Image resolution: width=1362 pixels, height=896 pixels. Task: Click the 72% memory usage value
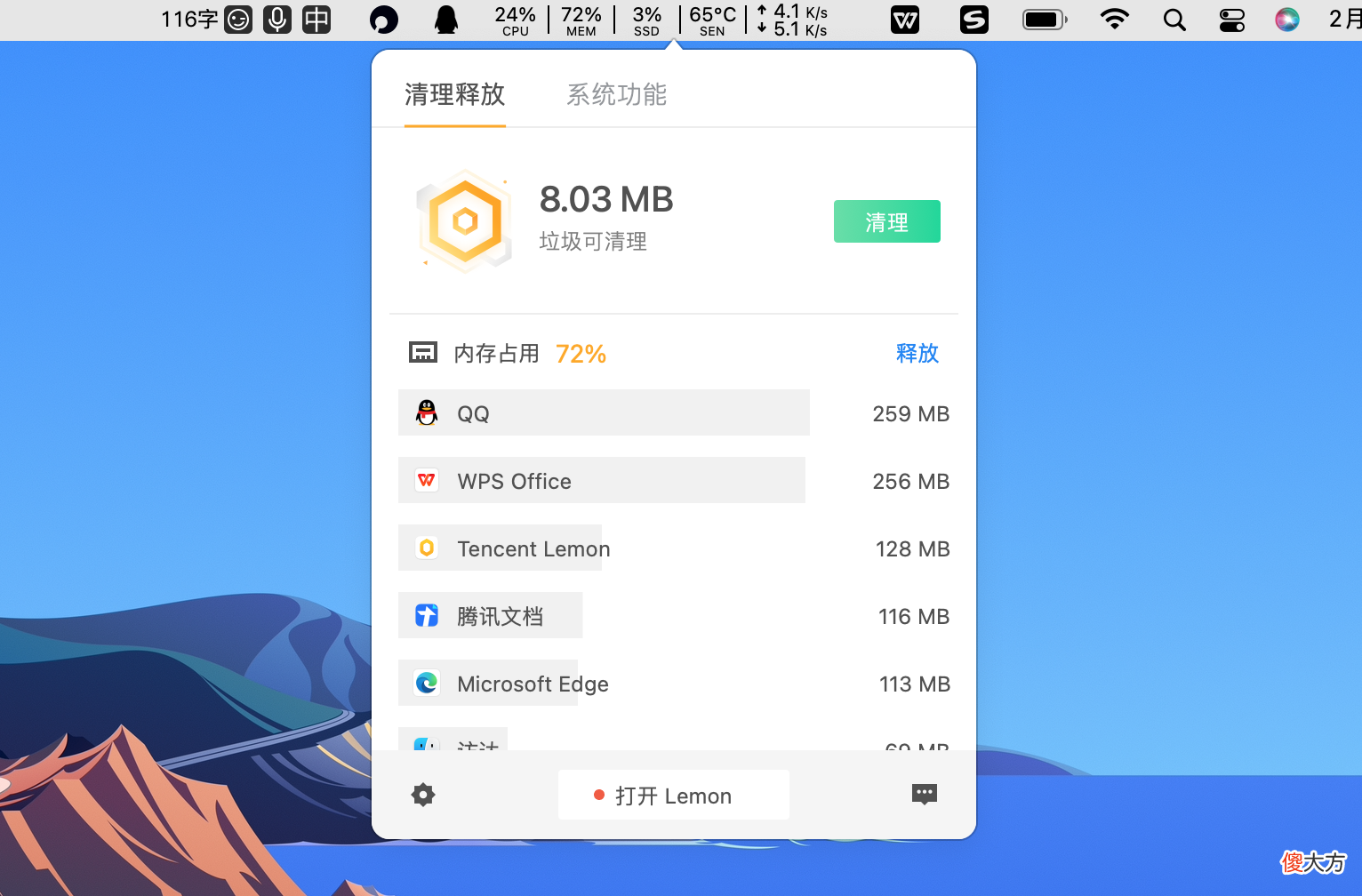coord(581,354)
